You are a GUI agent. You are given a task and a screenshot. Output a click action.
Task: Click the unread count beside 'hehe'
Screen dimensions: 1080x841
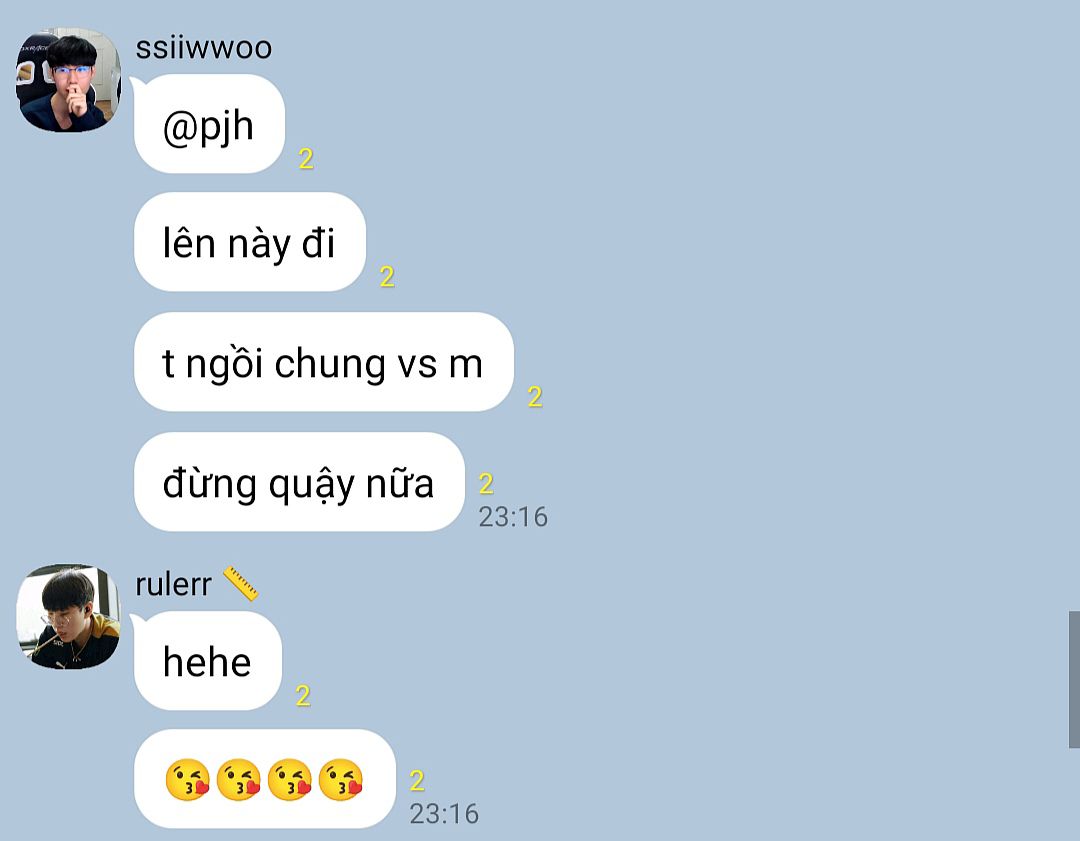coord(303,696)
